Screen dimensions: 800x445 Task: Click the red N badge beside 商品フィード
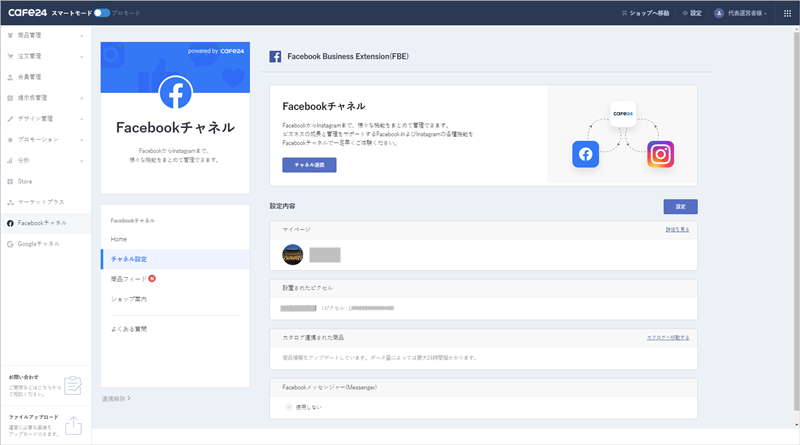pos(152,279)
